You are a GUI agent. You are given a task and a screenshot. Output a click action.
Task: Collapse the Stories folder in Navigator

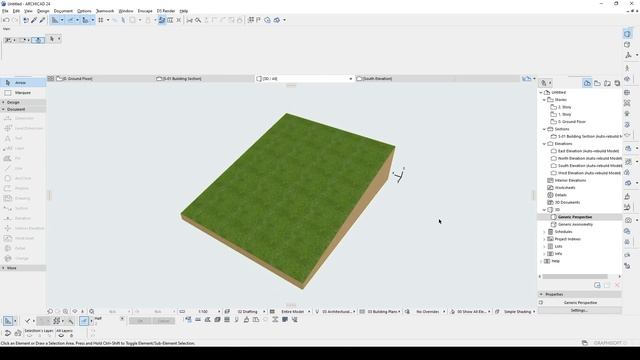[x=544, y=100]
